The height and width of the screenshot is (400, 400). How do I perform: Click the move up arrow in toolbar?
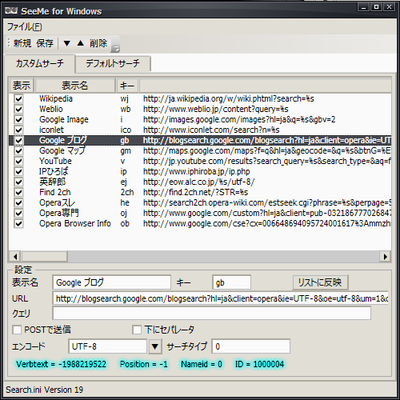(x=80, y=43)
